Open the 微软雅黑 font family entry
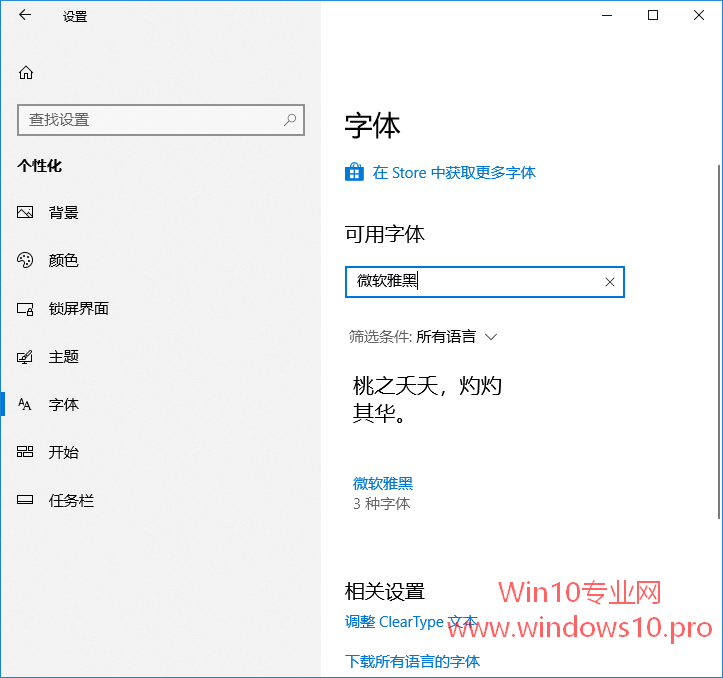 click(x=383, y=483)
